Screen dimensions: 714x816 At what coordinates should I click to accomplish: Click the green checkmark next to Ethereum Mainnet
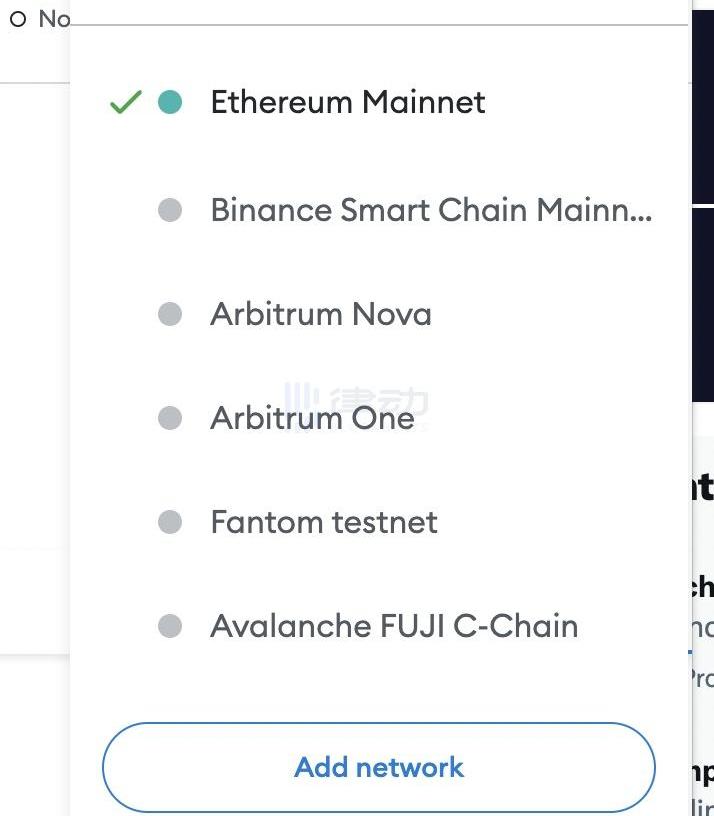click(125, 102)
